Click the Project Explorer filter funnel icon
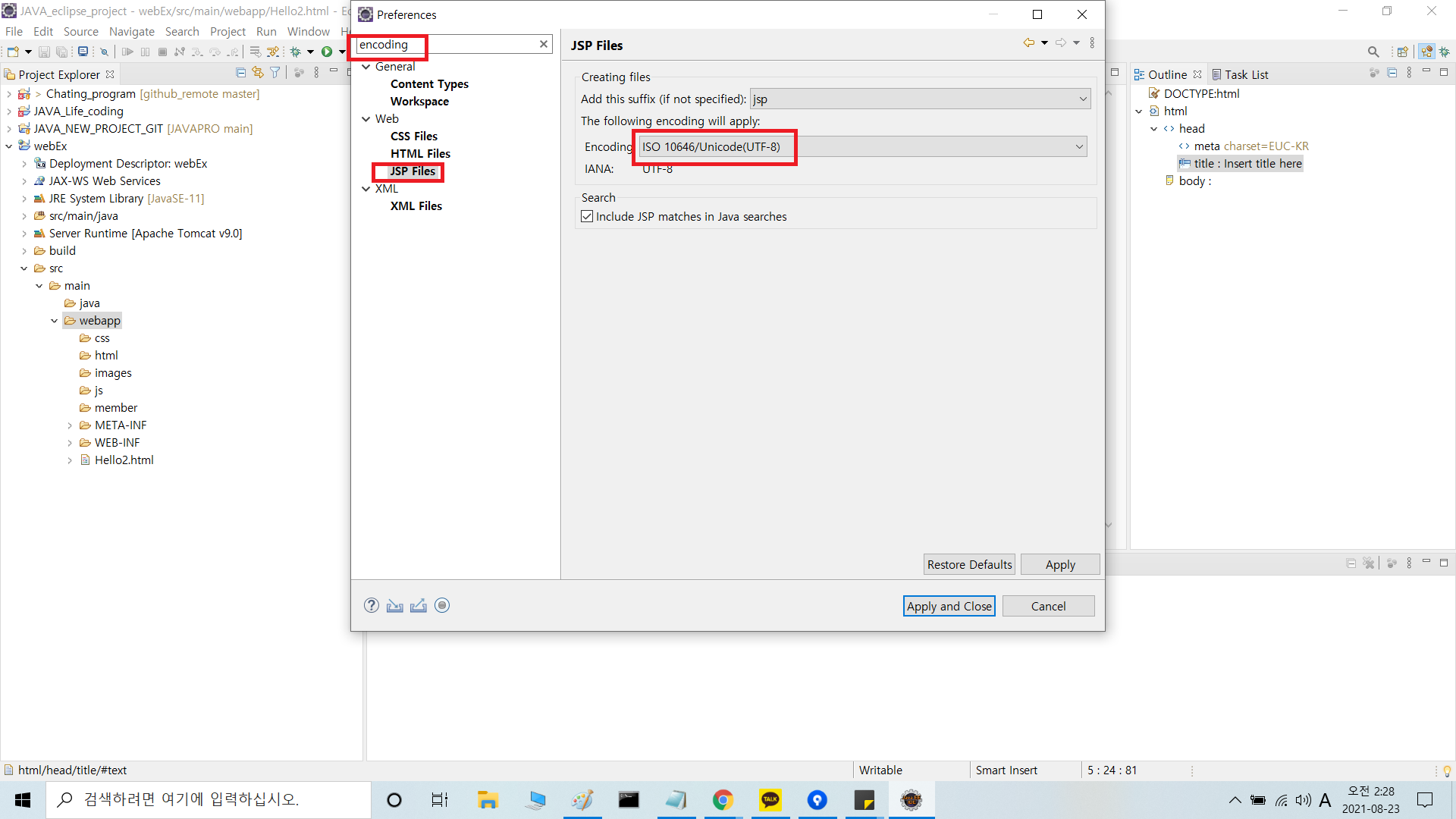Image resolution: width=1456 pixels, height=819 pixels. pos(275,73)
